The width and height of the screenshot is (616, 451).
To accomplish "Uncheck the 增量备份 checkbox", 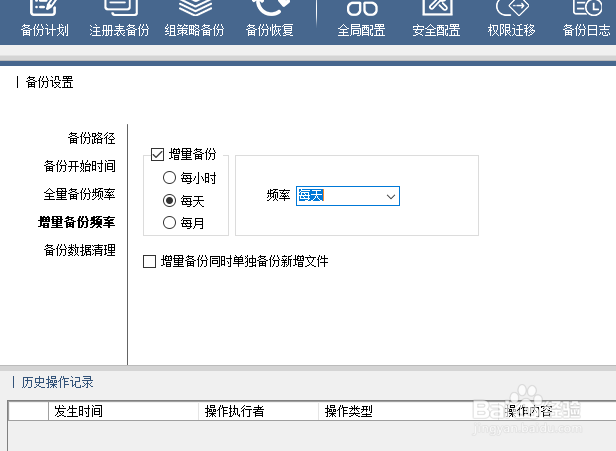I will (158, 154).
